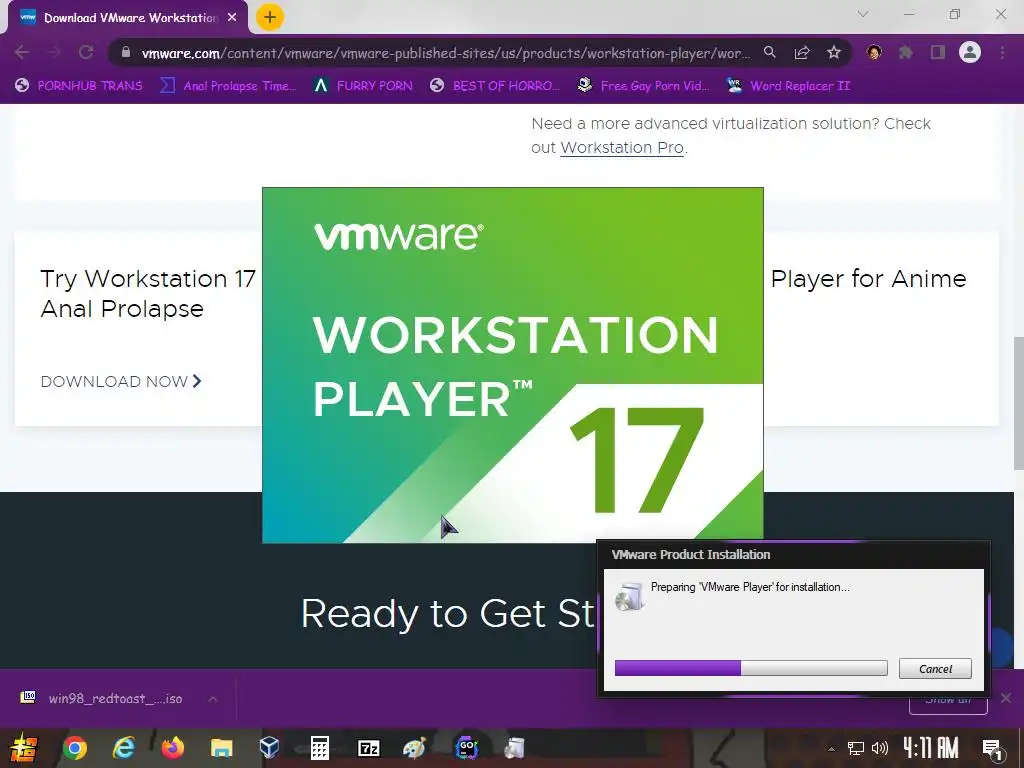
Task: Click the address bar URL field
Action: [x=445, y=53]
